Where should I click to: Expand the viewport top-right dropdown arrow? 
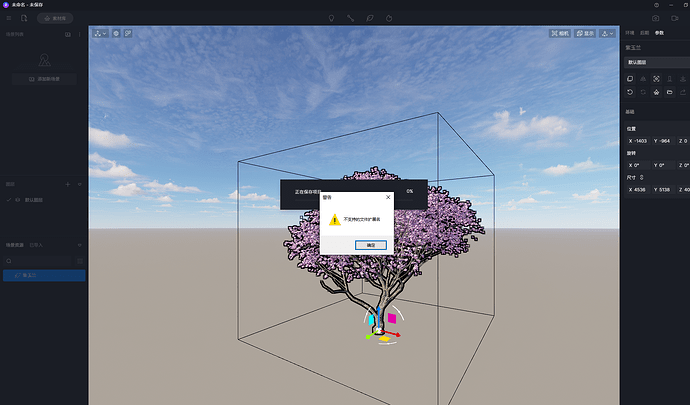608,33
